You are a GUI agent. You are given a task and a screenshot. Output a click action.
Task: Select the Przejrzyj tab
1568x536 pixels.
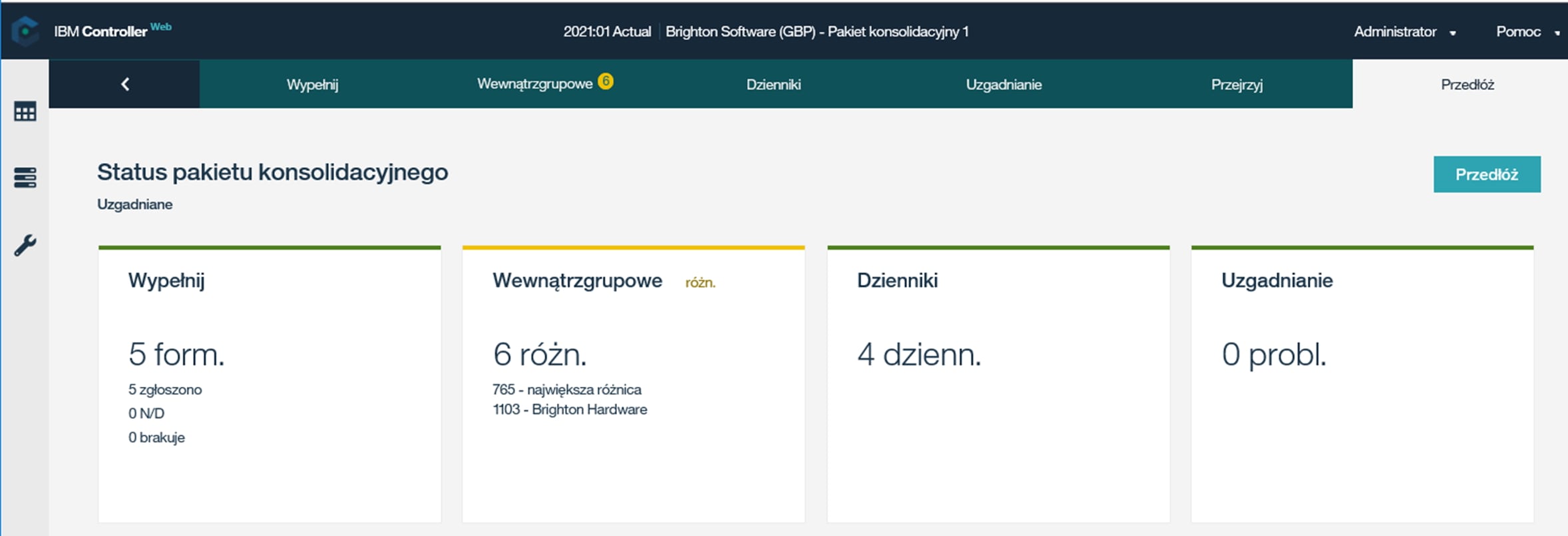point(1237,85)
